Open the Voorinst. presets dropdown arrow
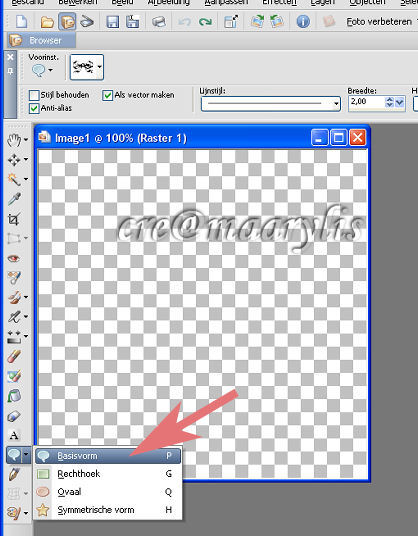Image resolution: width=418 pixels, height=536 pixels. pyautogui.click(x=51, y=70)
